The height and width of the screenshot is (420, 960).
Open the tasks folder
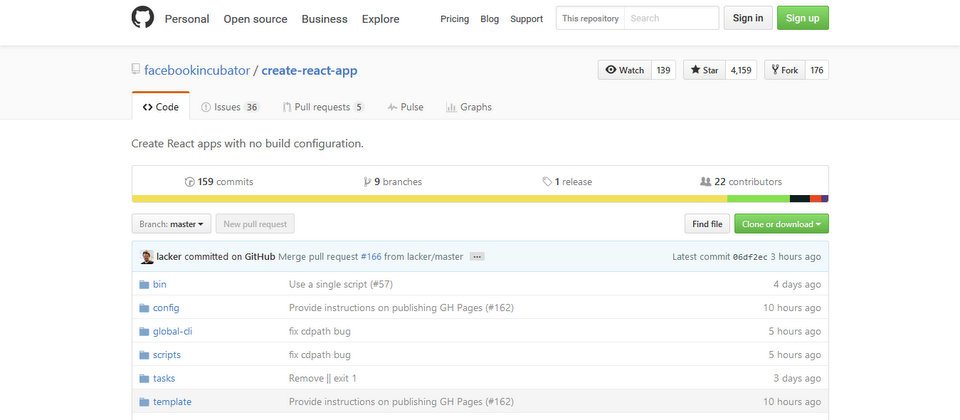(164, 378)
